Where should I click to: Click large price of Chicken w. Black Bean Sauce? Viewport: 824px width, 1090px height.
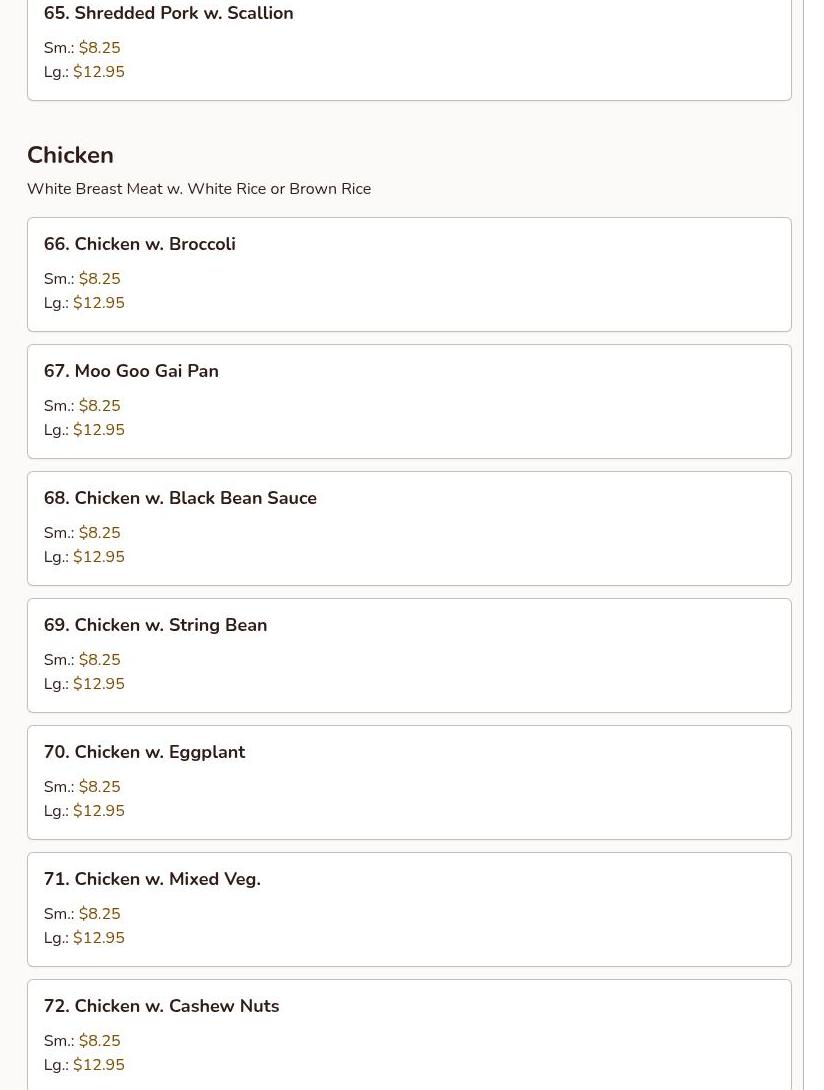(x=99, y=557)
